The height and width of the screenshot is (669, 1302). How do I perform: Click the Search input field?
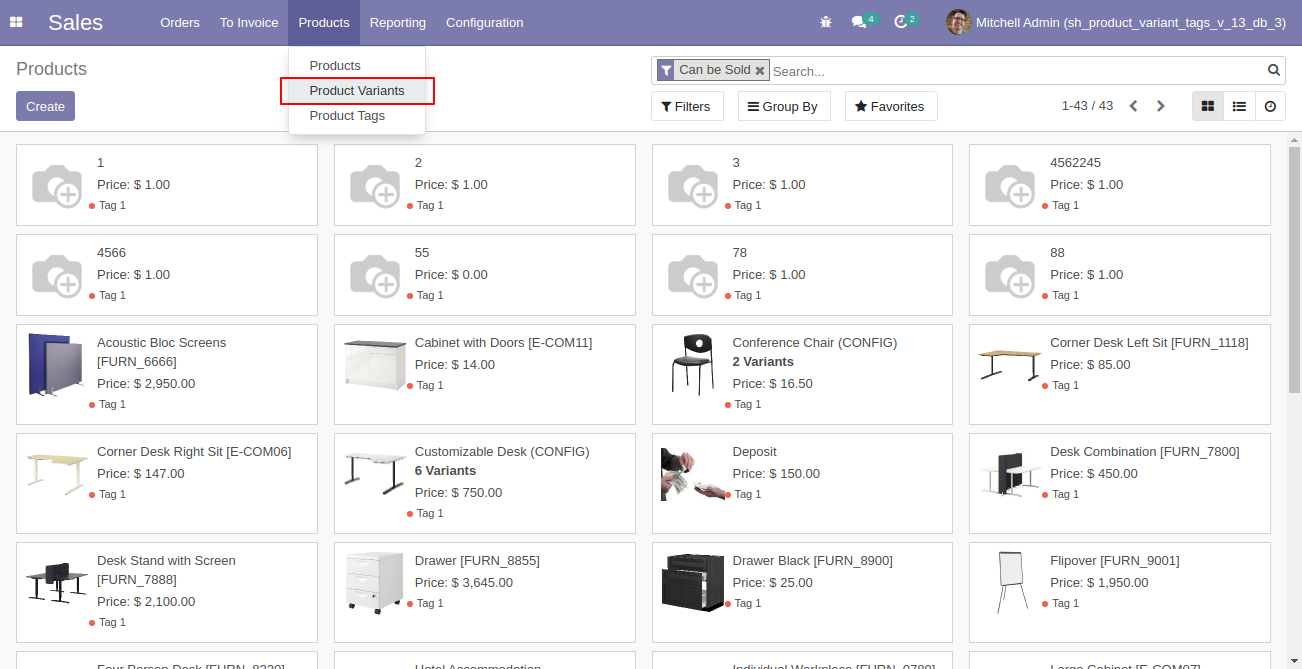coord(1015,71)
